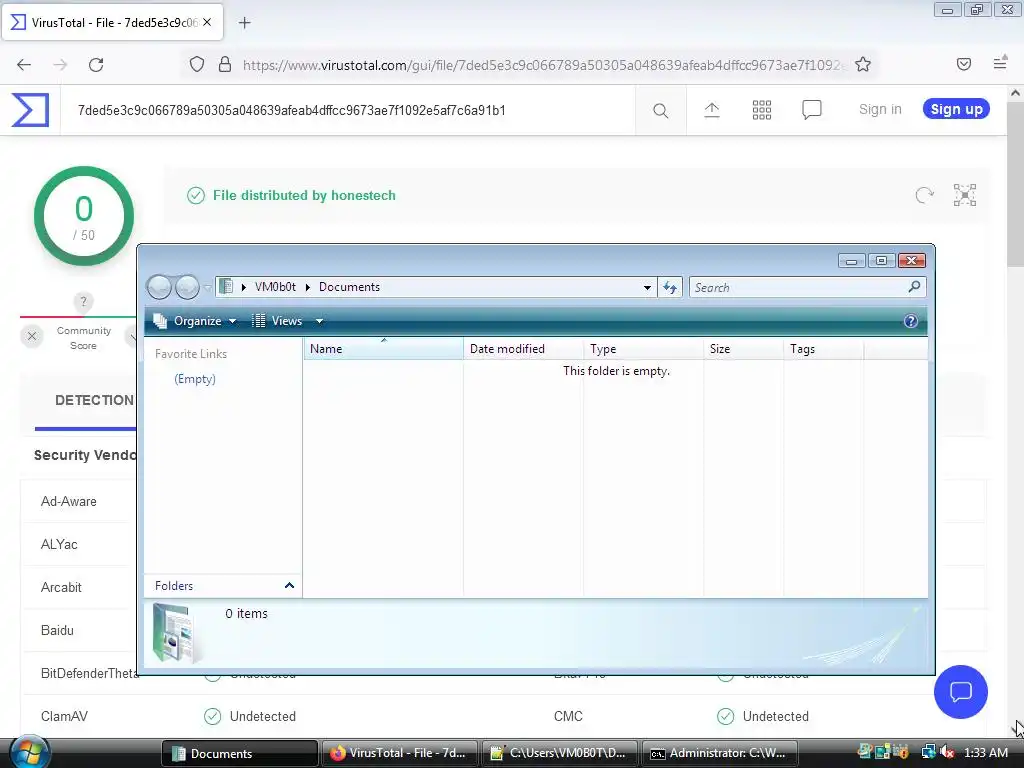Click the Sign up button
Screen dimensions: 1024x768
point(956,109)
